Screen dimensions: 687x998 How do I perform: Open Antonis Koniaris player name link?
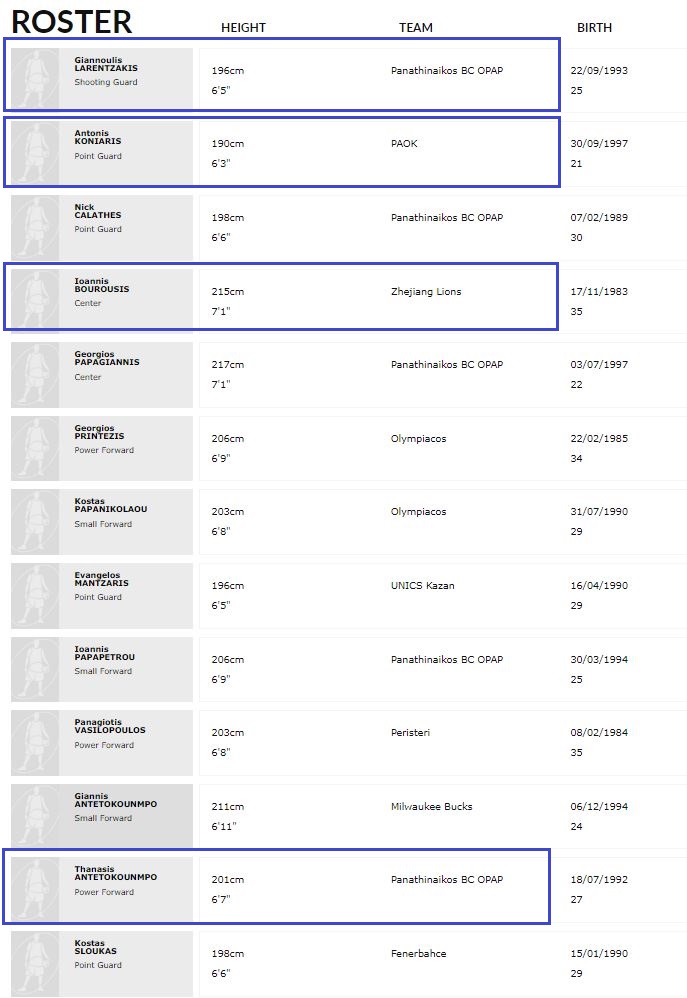tap(98, 137)
